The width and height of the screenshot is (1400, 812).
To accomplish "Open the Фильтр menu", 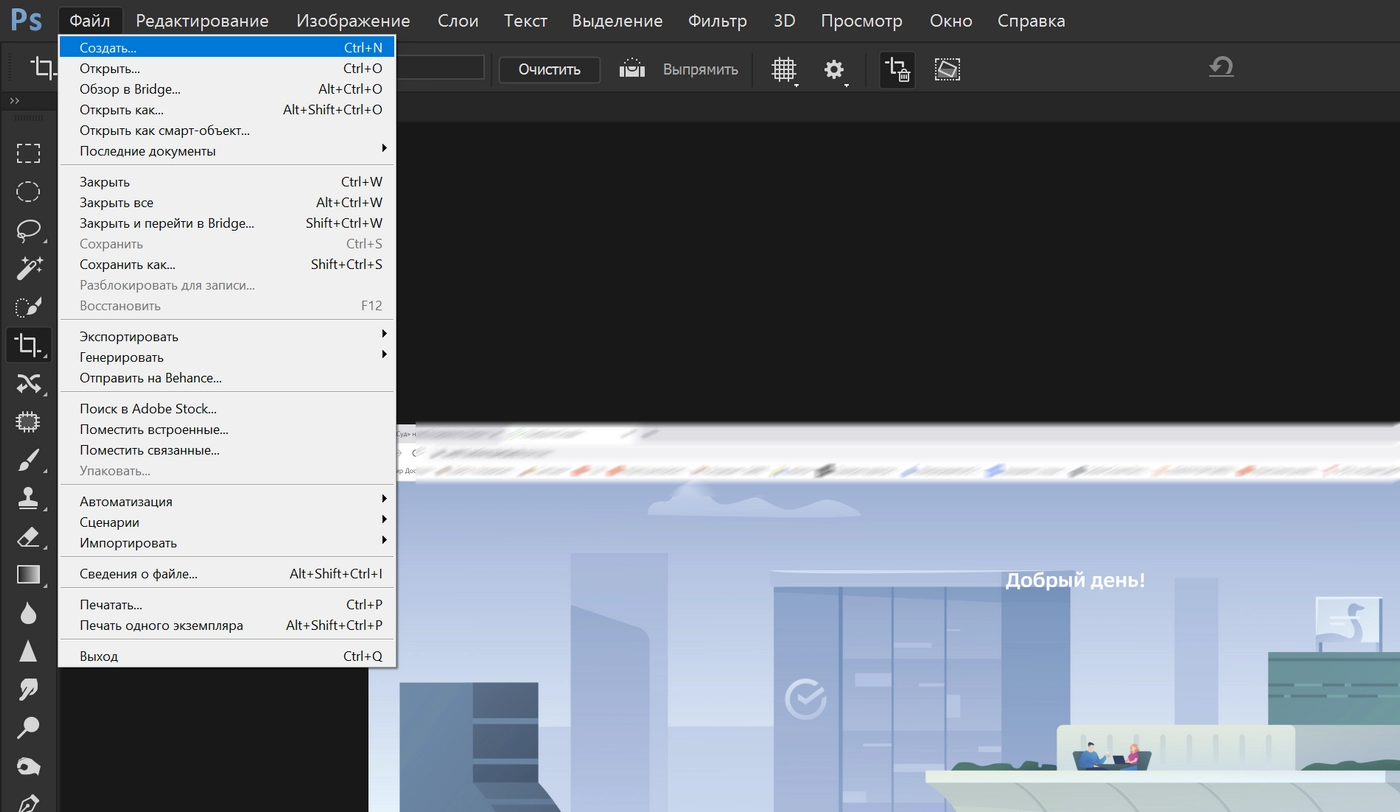I will [x=717, y=20].
